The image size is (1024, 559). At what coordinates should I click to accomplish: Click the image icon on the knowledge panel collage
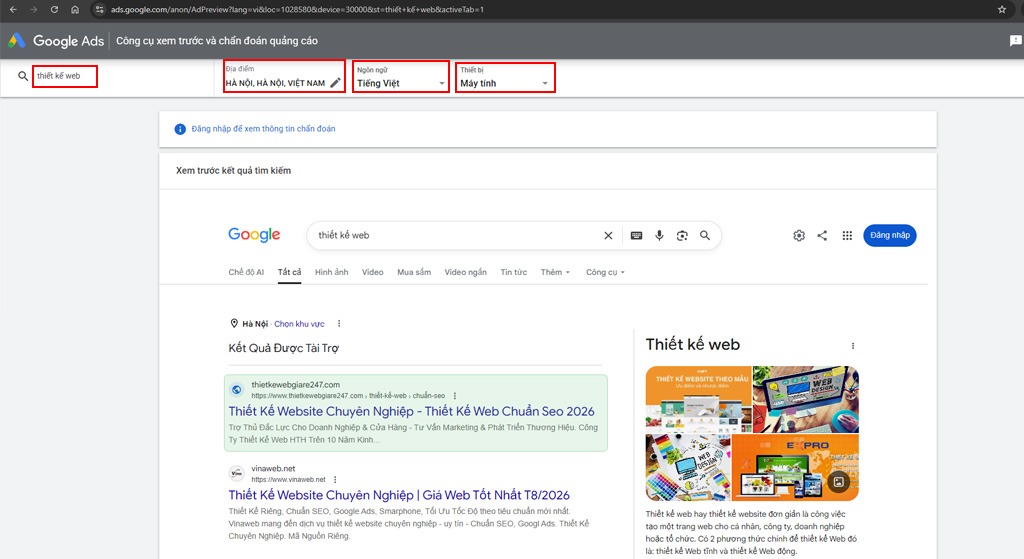pyautogui.click(x=839, y=482)
